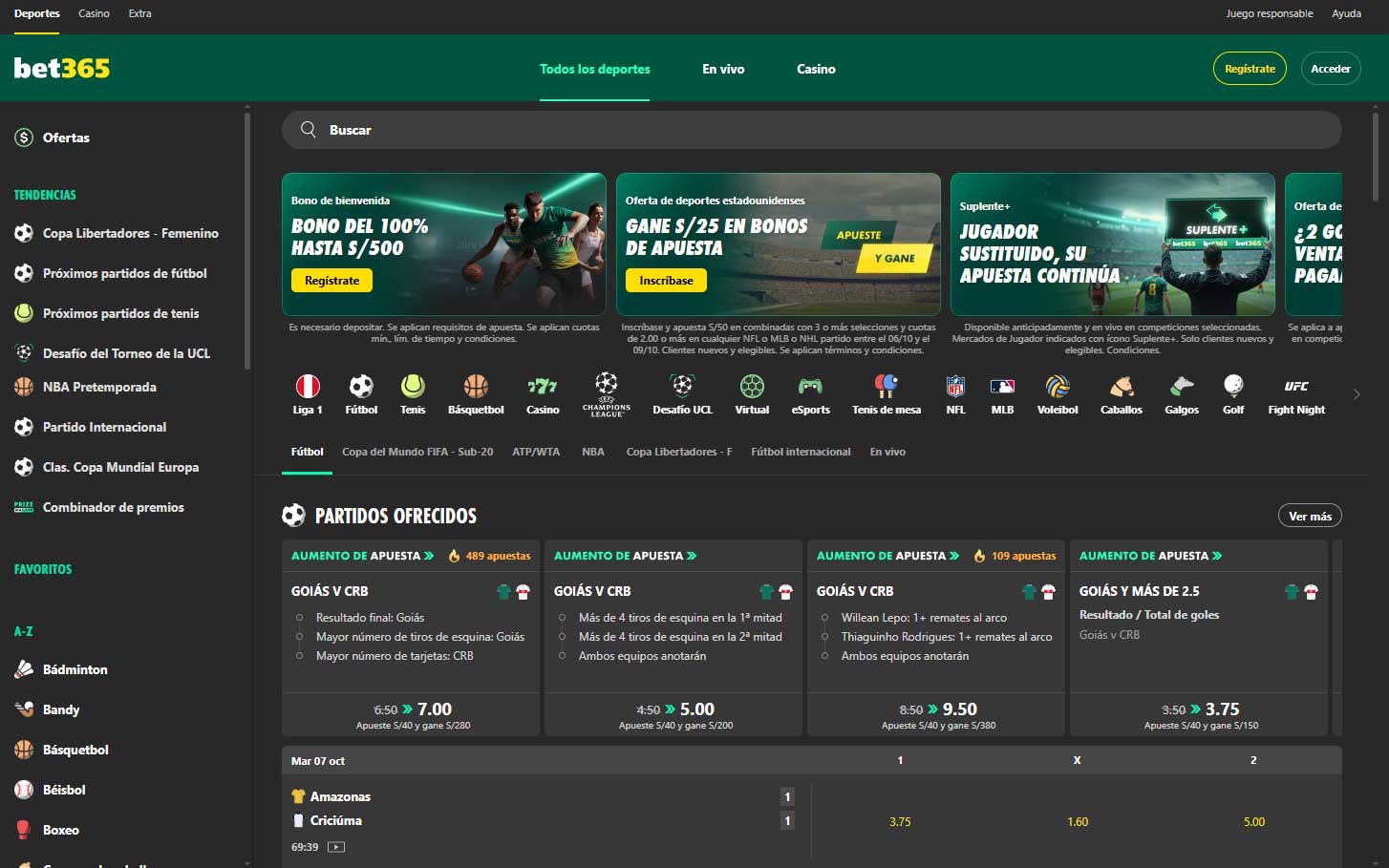Screen dimensions: 1389x868
Task: Open the MLB section icon
Action: (x=1002, y=392)
